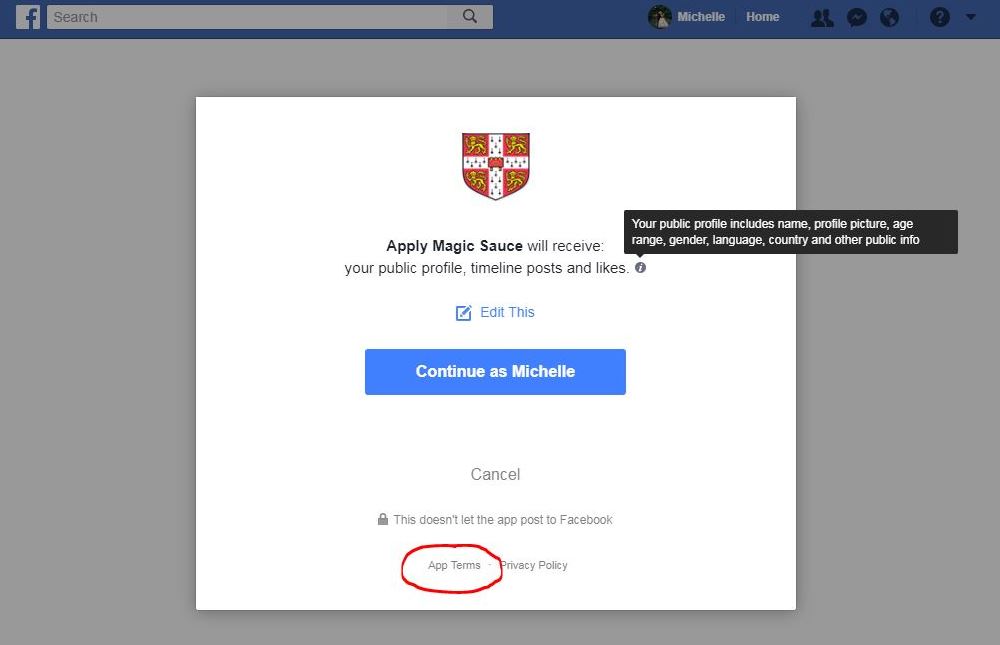1000x645 pixels.
Task: Open the Privacy Policy link
Action: coord(534,565)
